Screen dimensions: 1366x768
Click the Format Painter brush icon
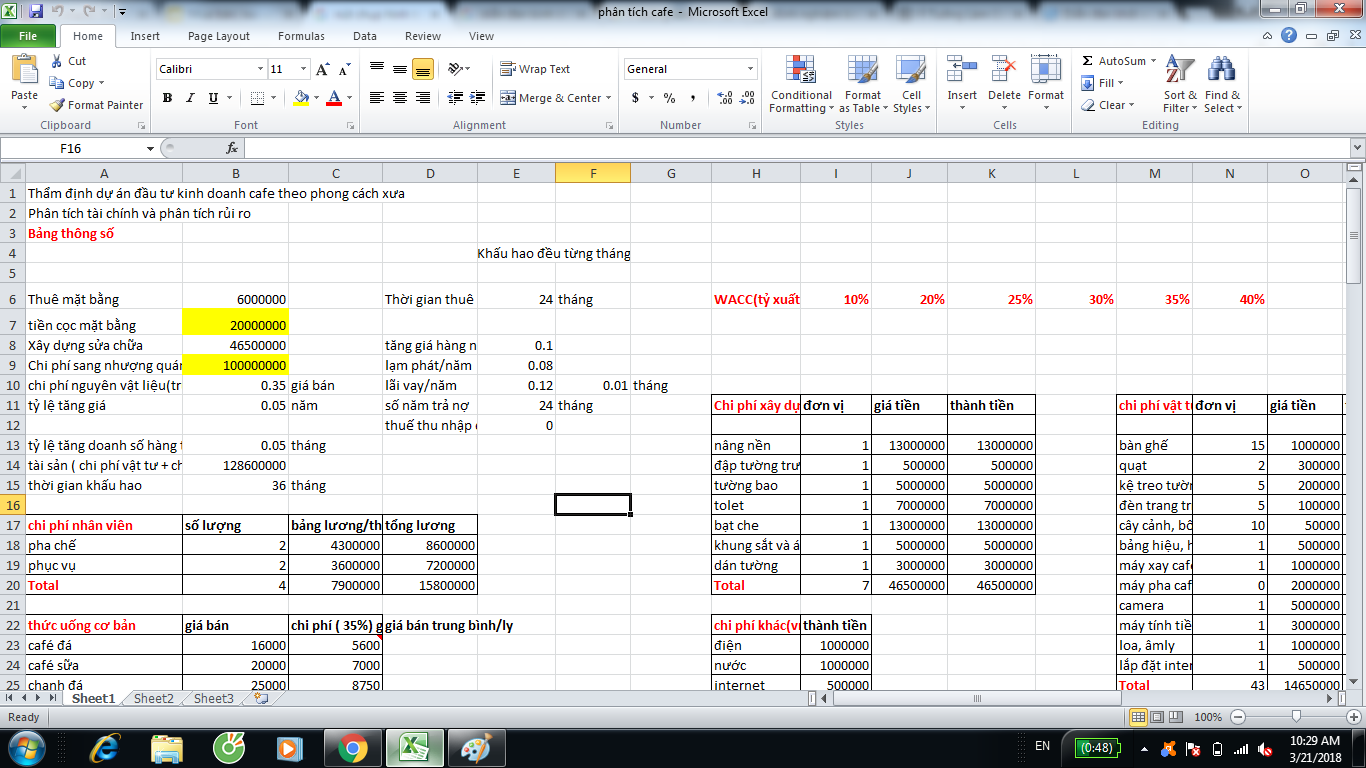(58, 105)
